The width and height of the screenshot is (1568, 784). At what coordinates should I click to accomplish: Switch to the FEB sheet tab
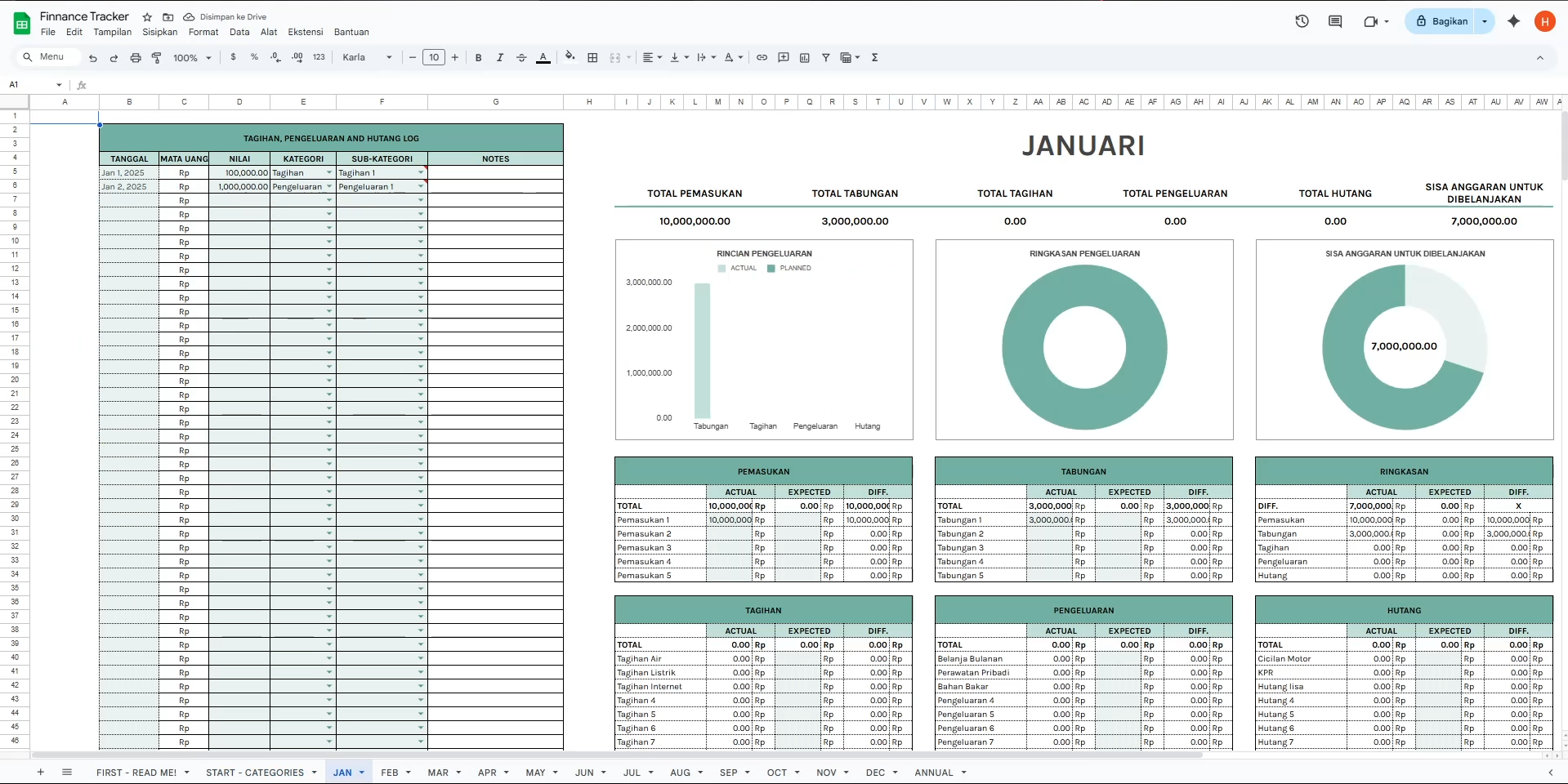pyautogui.click(x=390, y=773)
